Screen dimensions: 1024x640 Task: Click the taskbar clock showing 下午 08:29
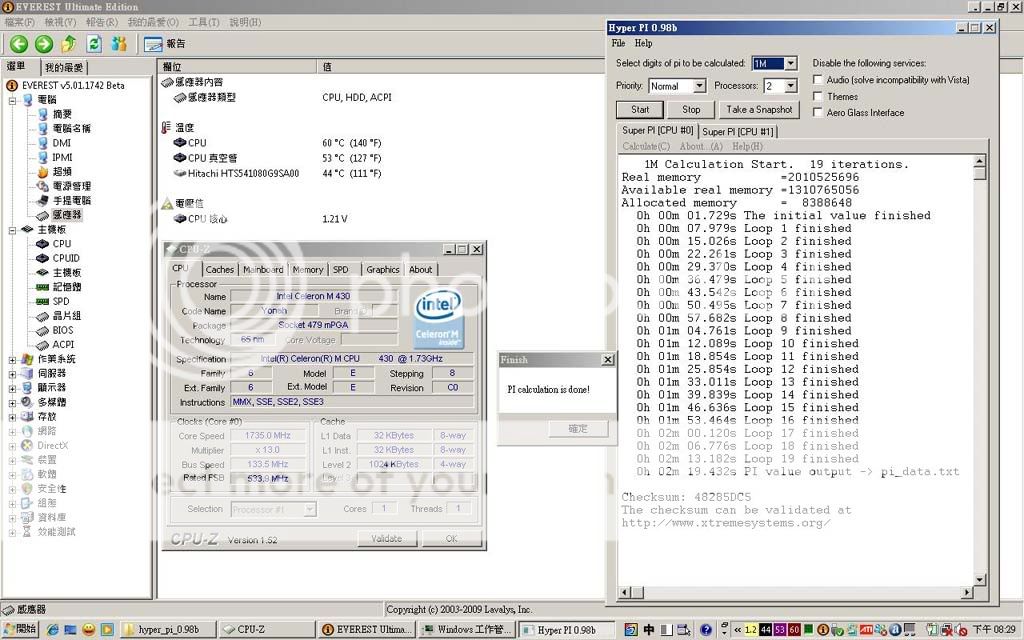(994, 630)
